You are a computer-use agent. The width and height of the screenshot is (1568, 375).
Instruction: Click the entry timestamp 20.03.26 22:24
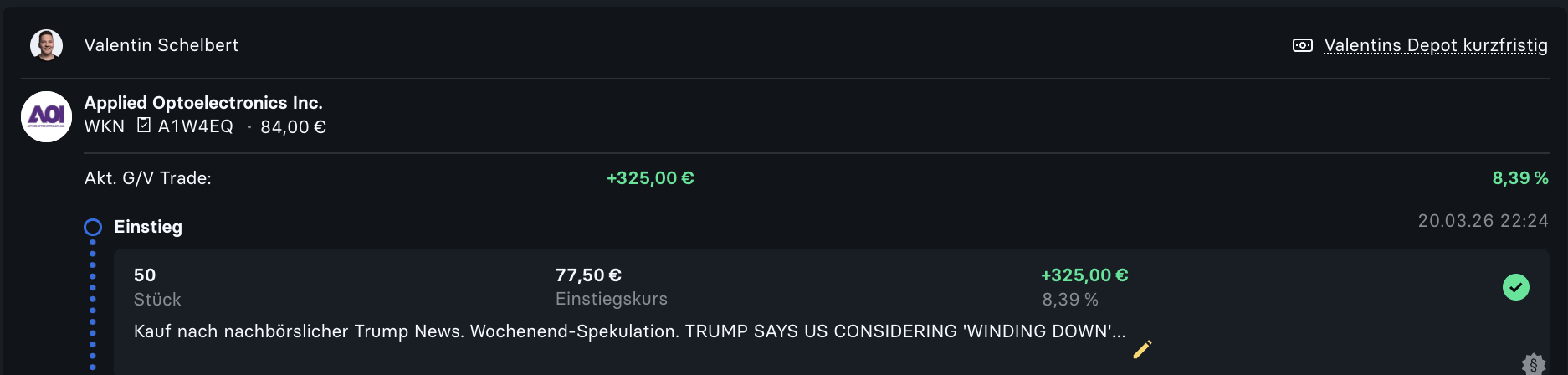(1483, 221)
